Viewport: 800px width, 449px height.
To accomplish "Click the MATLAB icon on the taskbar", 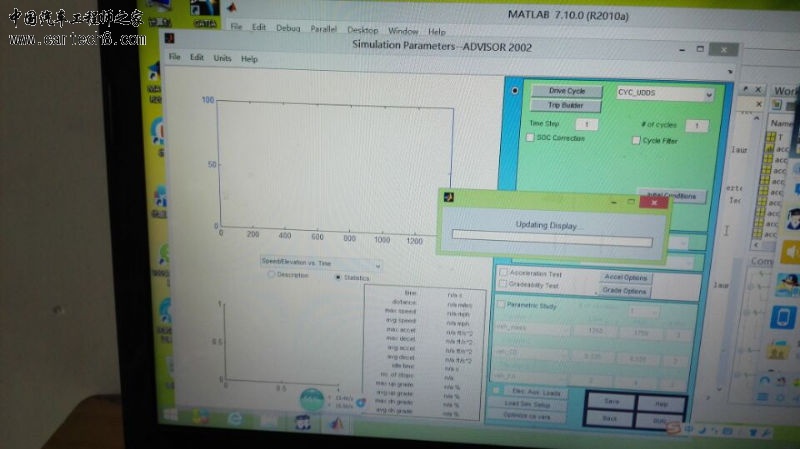I will pos(336,422).
